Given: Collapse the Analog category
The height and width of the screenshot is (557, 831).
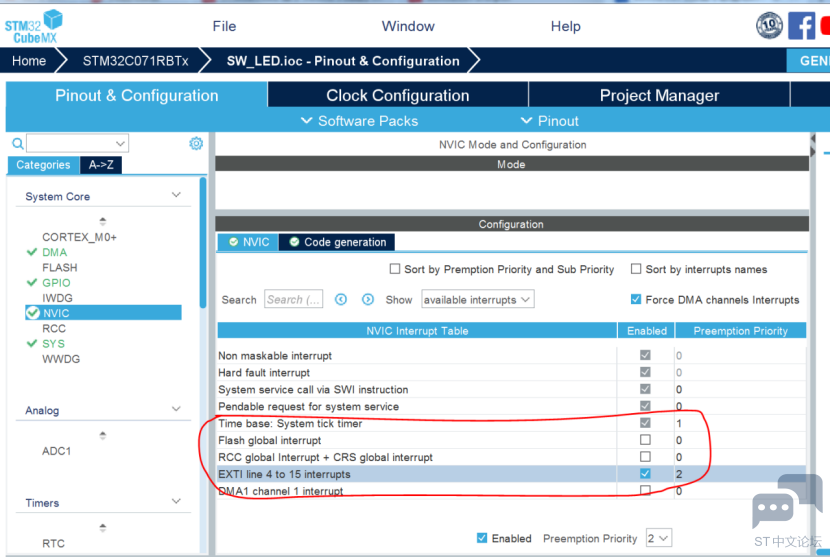Looking at the screenshot, I should tap(176, 409).
